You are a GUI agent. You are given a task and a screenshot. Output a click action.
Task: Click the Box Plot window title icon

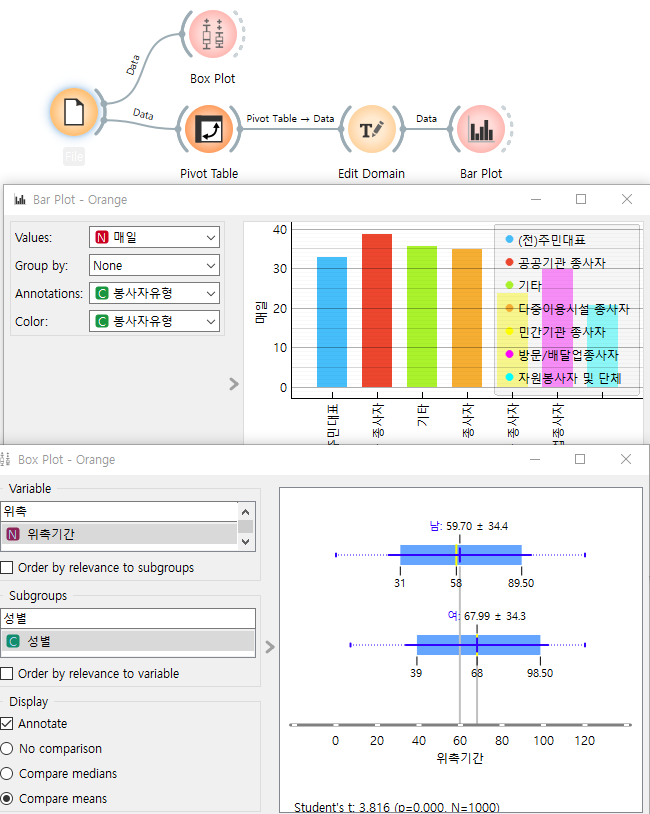[x=6, y=460]
